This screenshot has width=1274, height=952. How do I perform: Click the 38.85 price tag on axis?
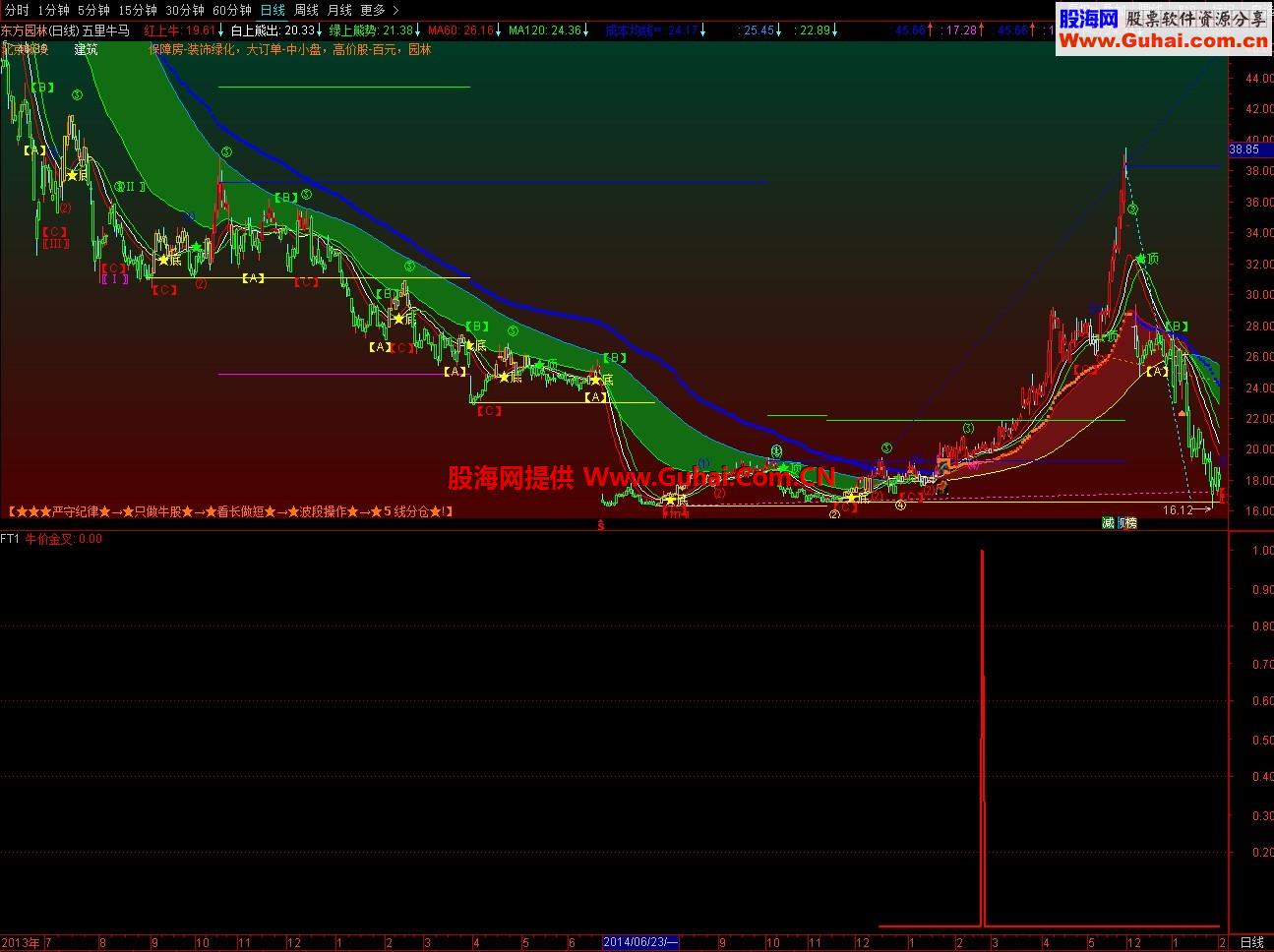1244,149
